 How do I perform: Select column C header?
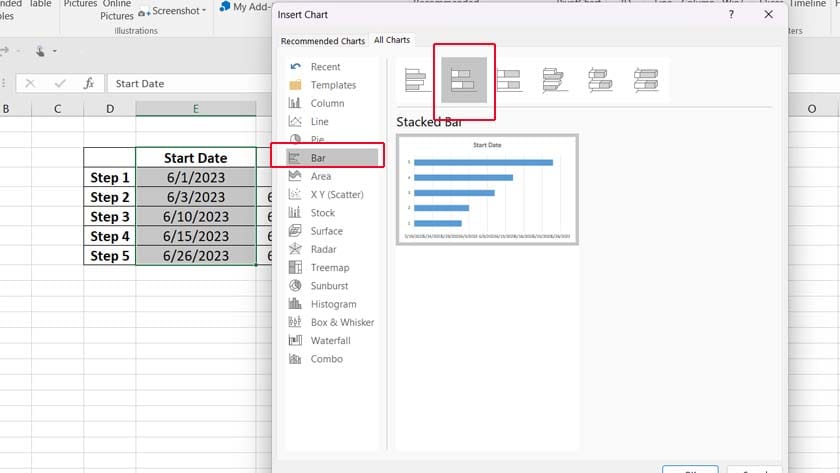pyautogui.click(x=57, y=109)
